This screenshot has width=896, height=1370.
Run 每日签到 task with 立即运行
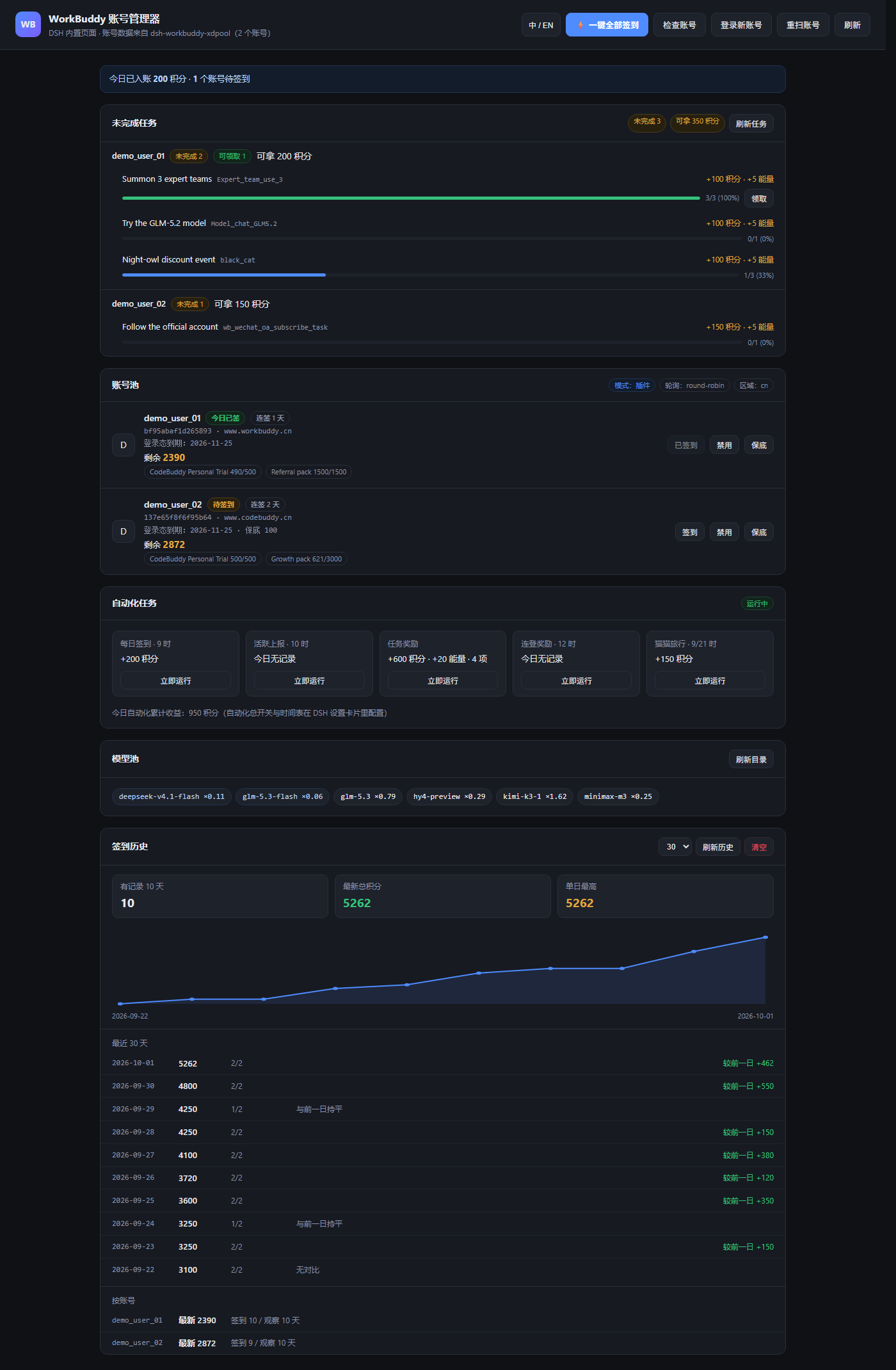click(175, 681)
